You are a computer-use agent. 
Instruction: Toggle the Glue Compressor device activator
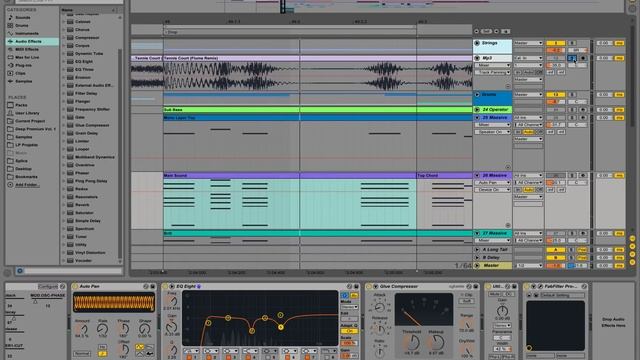(369, 287)
